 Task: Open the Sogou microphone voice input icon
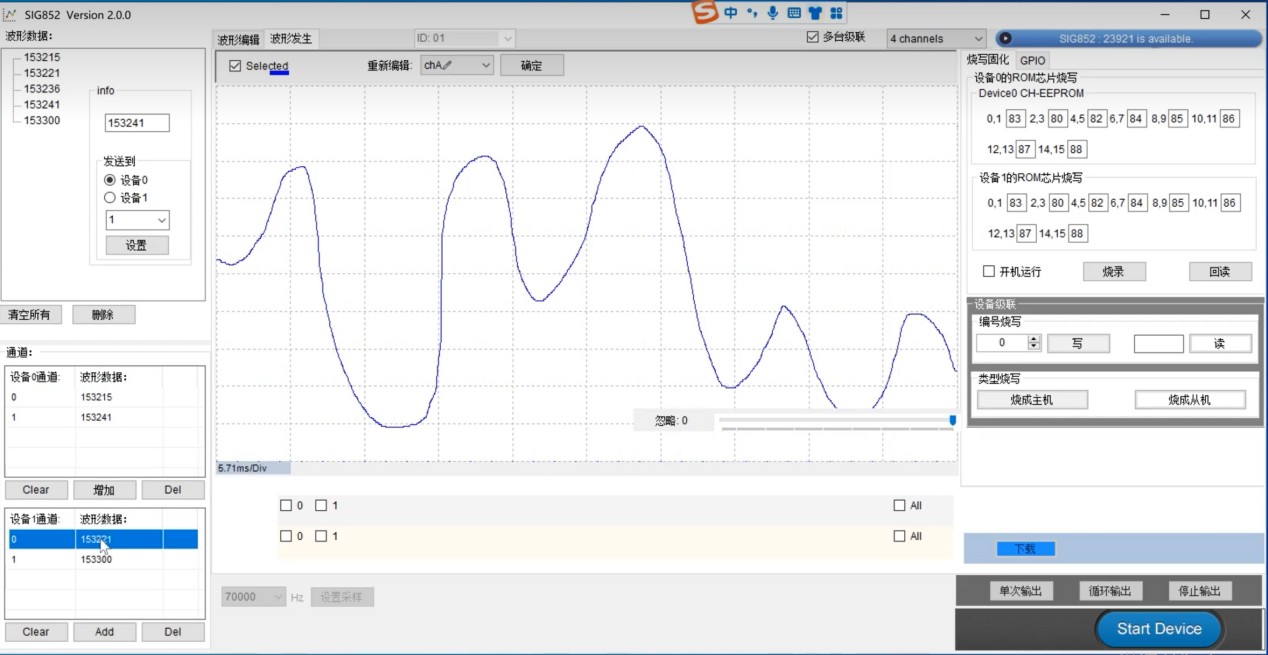coord(772,13)
